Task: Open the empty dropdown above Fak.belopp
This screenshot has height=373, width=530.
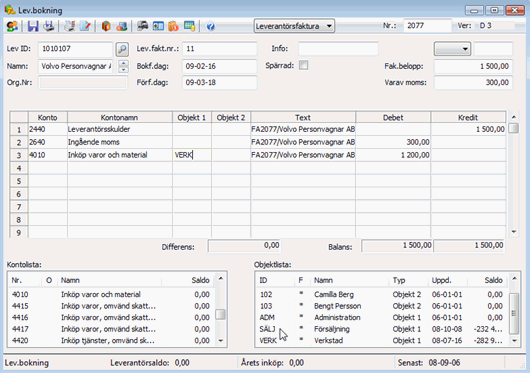Action: point(452,49)
